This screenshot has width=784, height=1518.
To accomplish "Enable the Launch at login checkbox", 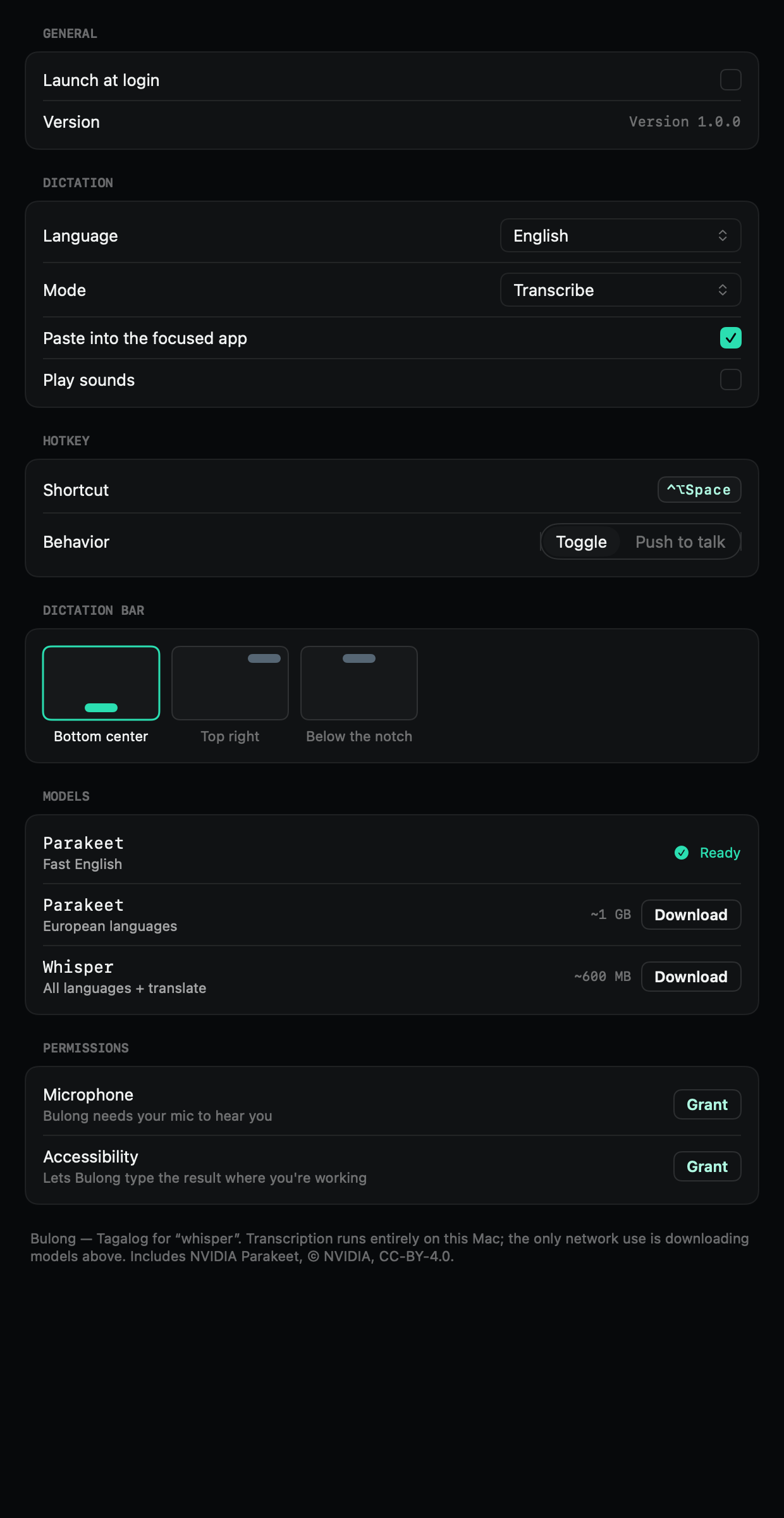I will 730,80.
